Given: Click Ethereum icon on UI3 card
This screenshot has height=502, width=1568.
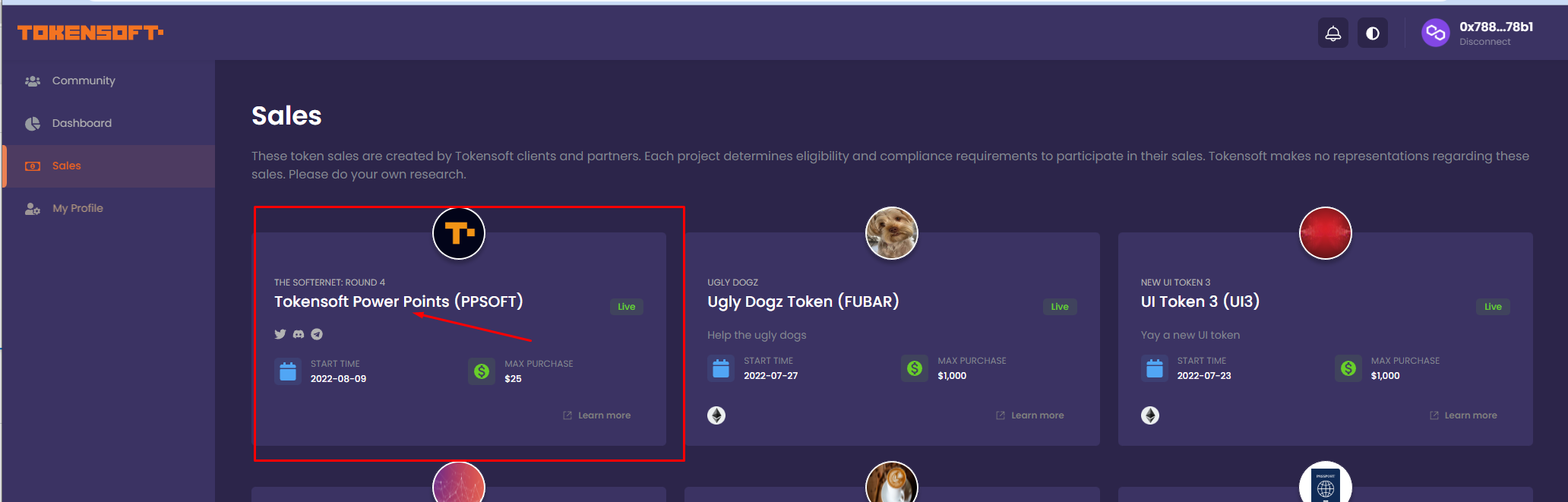Looking at the screenshot, I should [x=1150, y=415].
